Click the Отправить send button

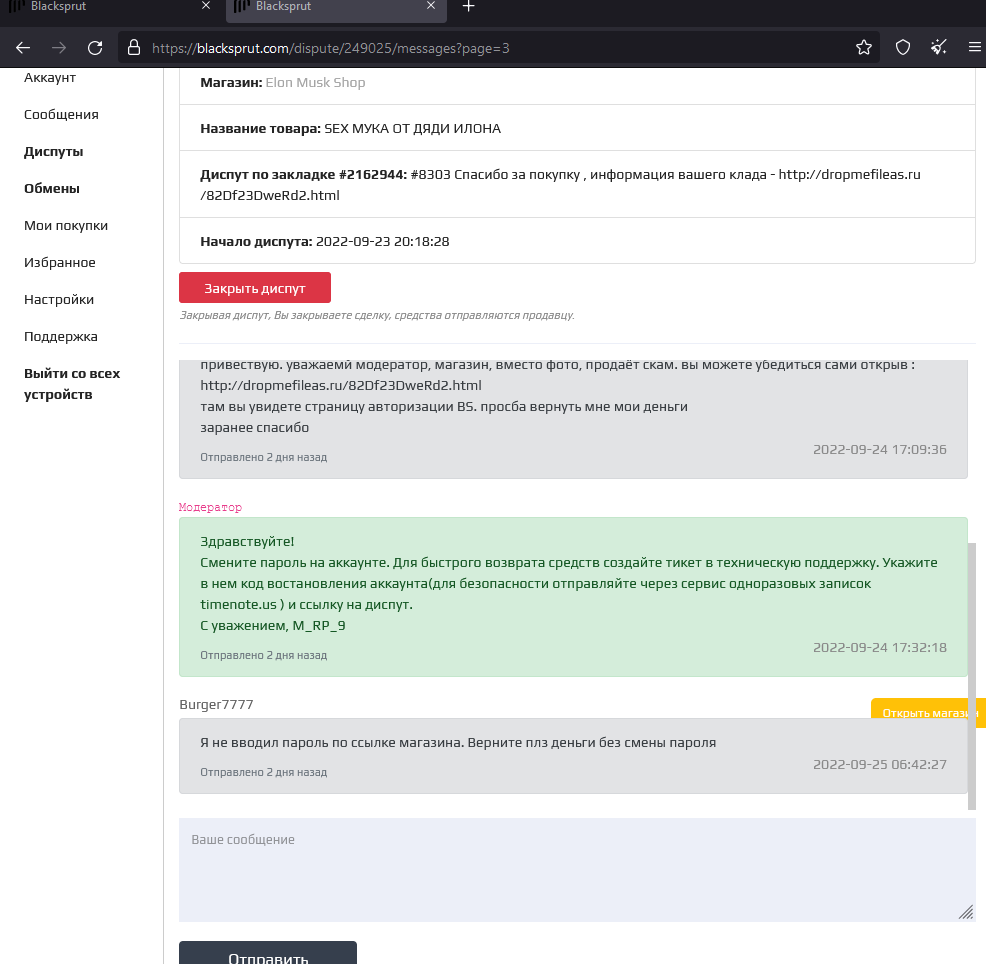coord(268,953)
